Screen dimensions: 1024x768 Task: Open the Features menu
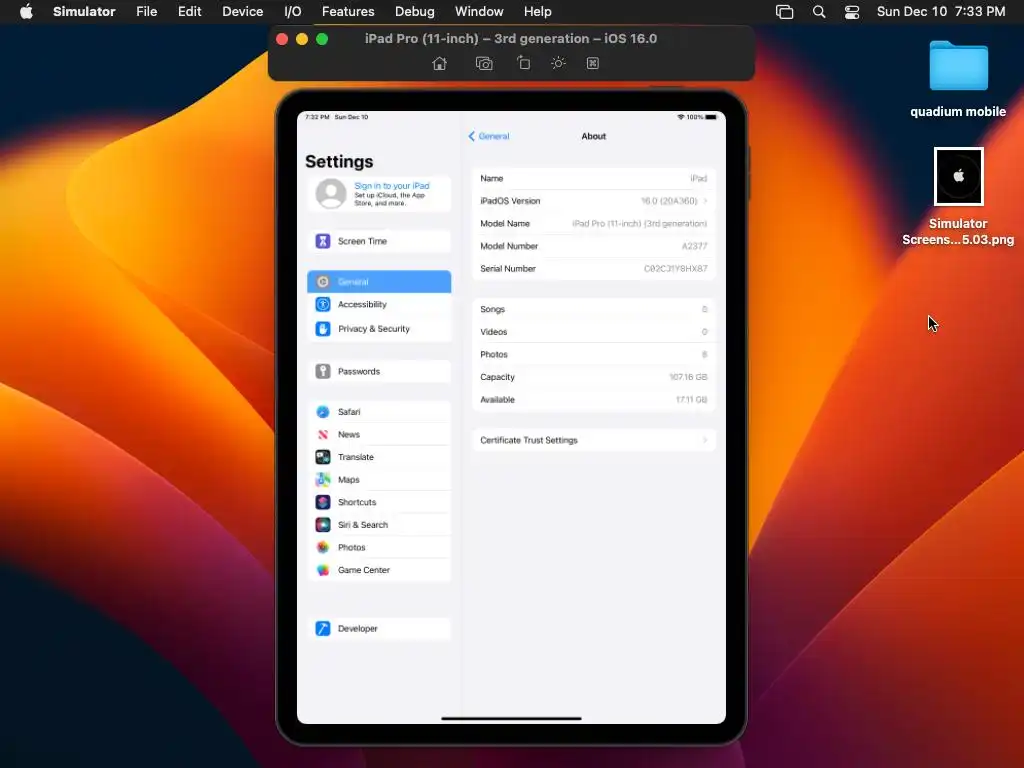point(348,11)
